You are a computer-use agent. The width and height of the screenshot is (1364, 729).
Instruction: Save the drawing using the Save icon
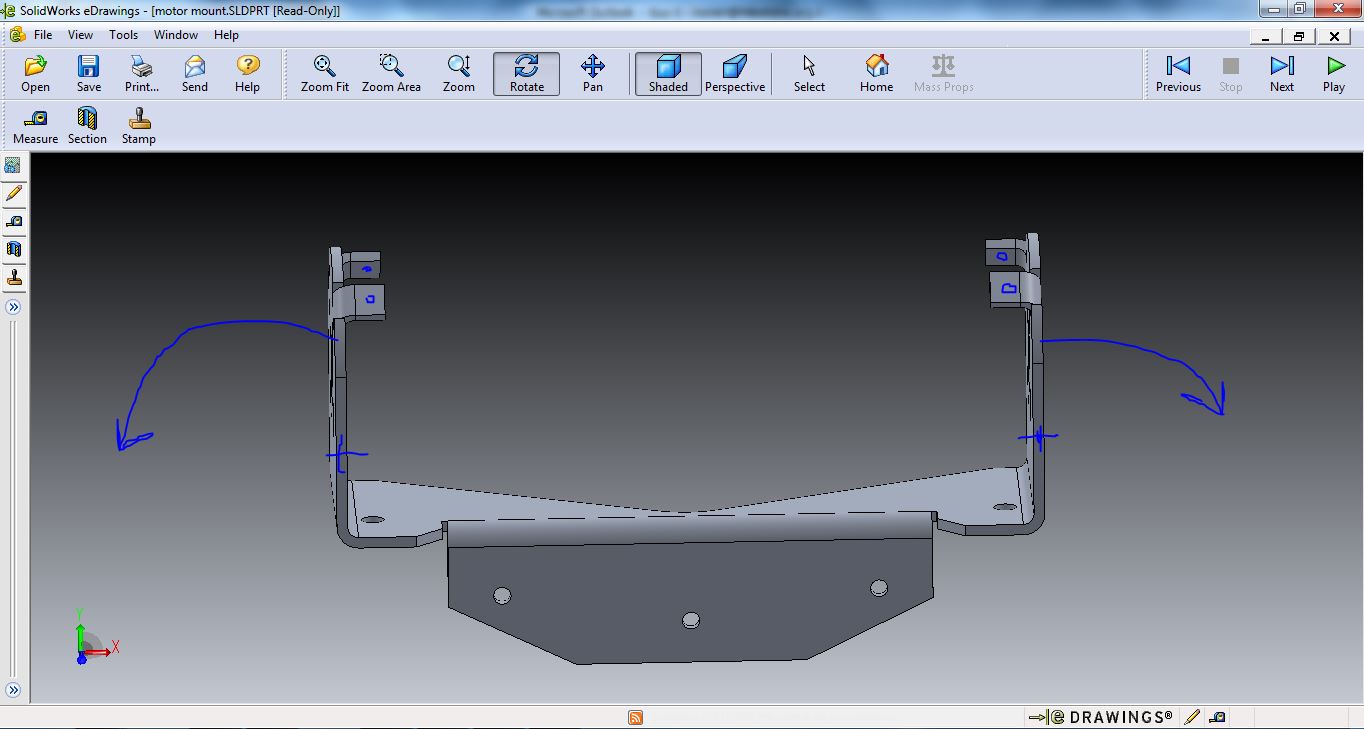point(89,74)
